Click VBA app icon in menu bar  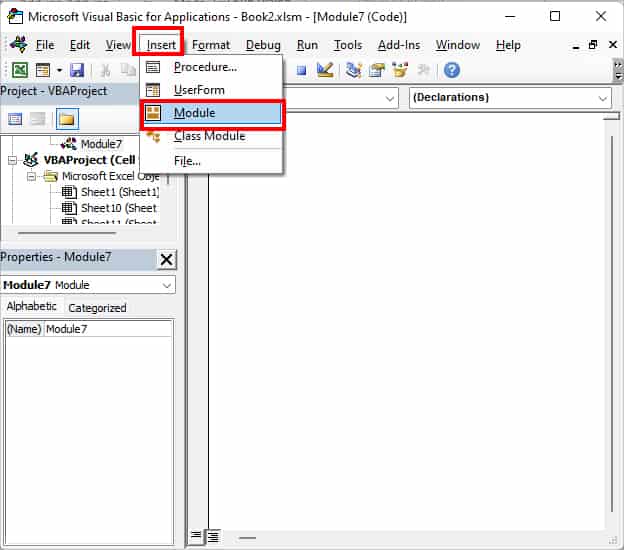[19, 44]
